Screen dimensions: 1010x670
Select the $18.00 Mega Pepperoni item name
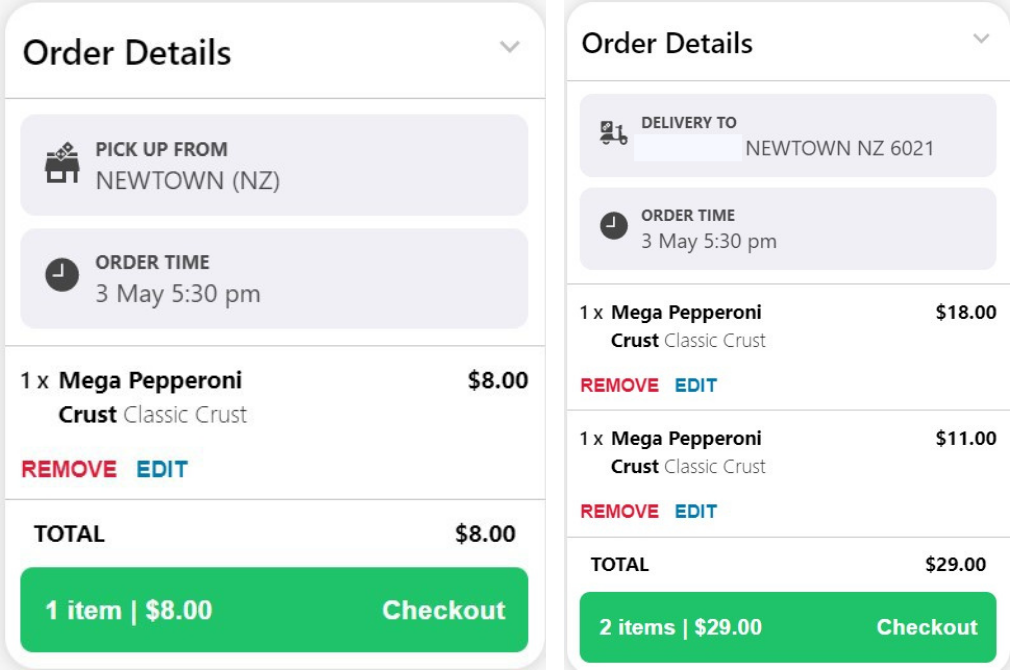click(x=686, y=312)
